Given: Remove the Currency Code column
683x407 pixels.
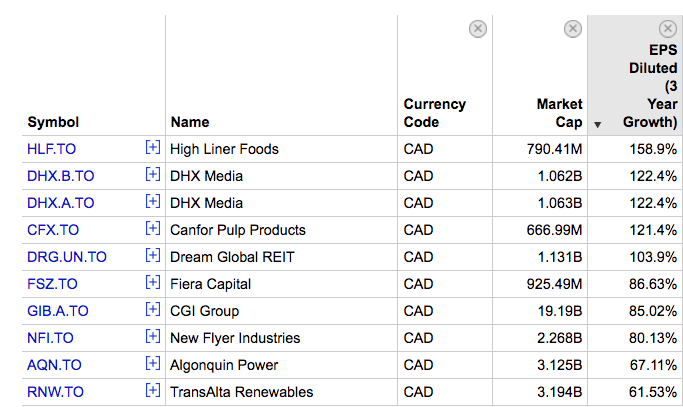Looking at the screenshot, I should [478, 29].
